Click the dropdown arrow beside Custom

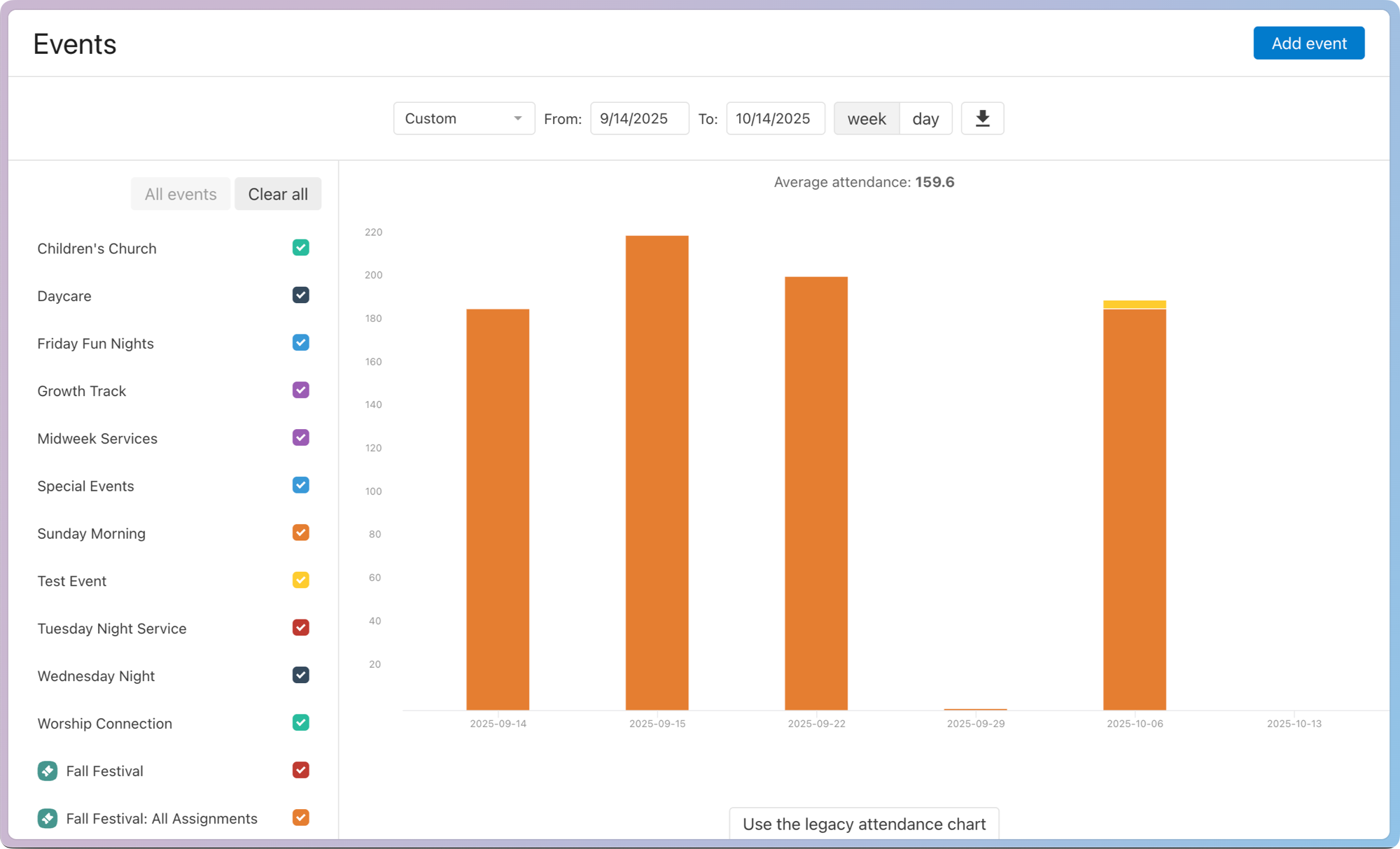coord(518,118)
